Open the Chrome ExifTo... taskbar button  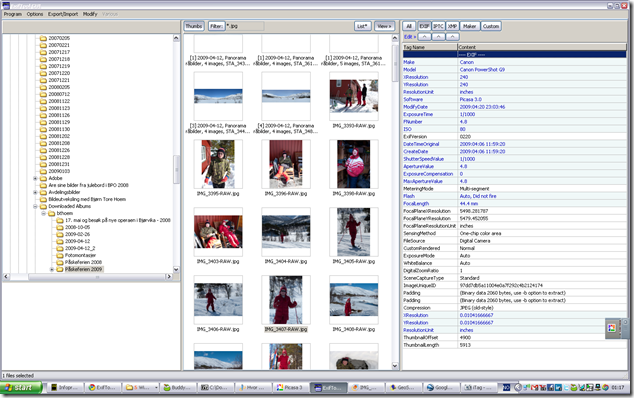[x=103, y=387]
